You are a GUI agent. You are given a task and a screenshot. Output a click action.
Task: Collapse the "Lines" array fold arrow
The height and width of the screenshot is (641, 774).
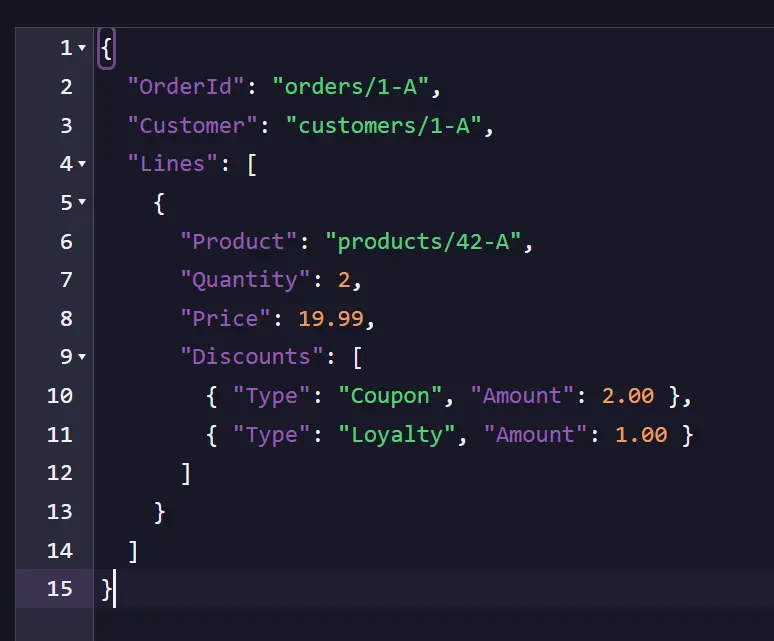(82, 163)
